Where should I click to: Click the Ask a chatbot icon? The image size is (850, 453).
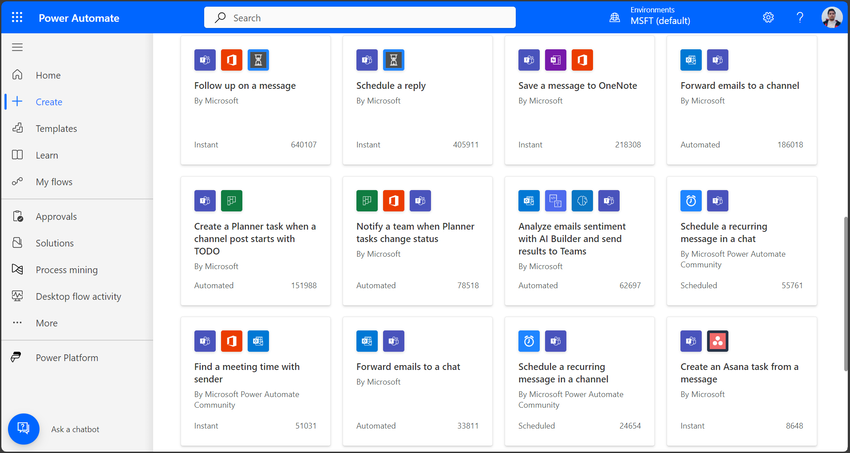click(x=23, y=428)
